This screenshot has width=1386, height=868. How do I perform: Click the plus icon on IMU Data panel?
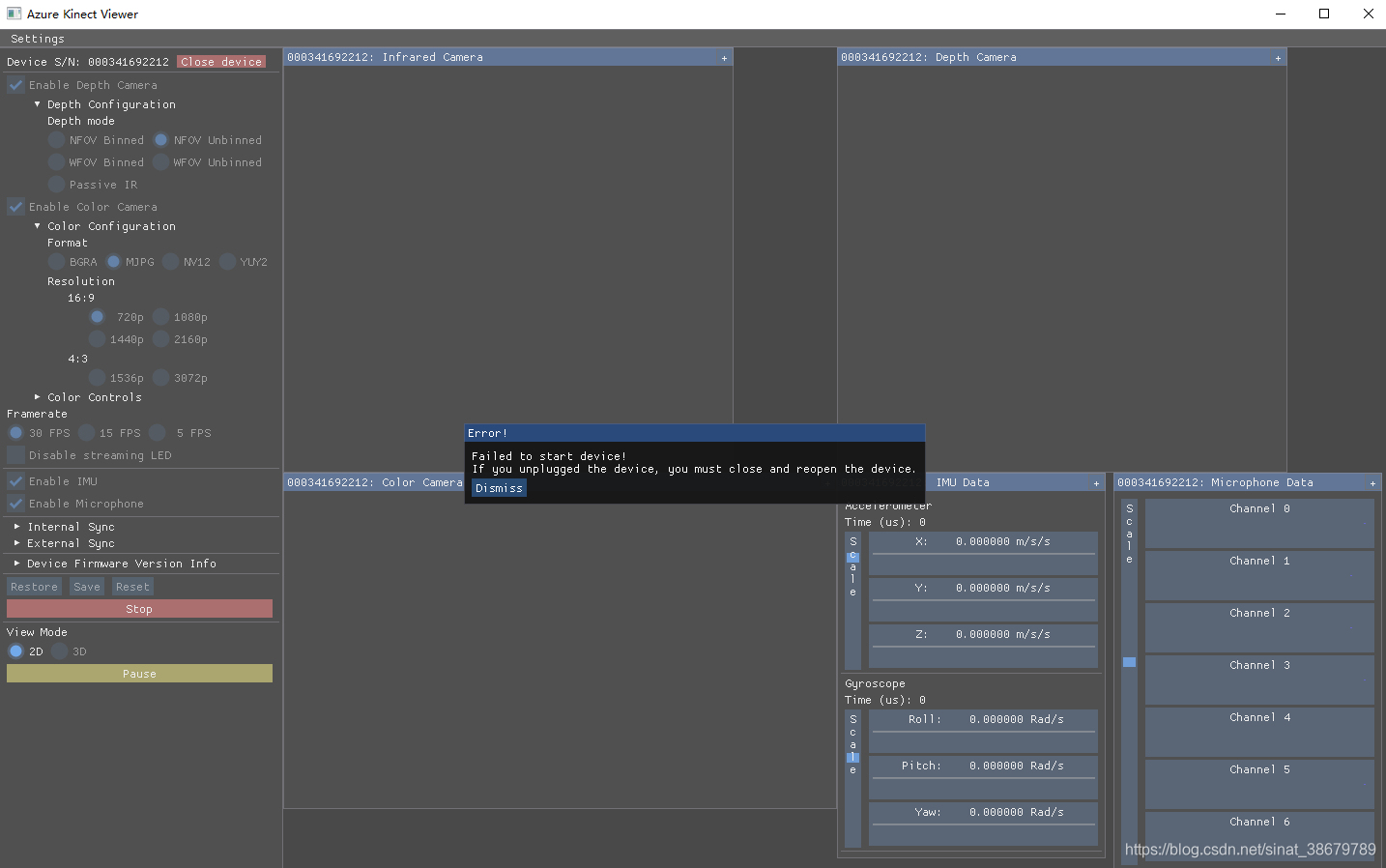point(1096,483)
